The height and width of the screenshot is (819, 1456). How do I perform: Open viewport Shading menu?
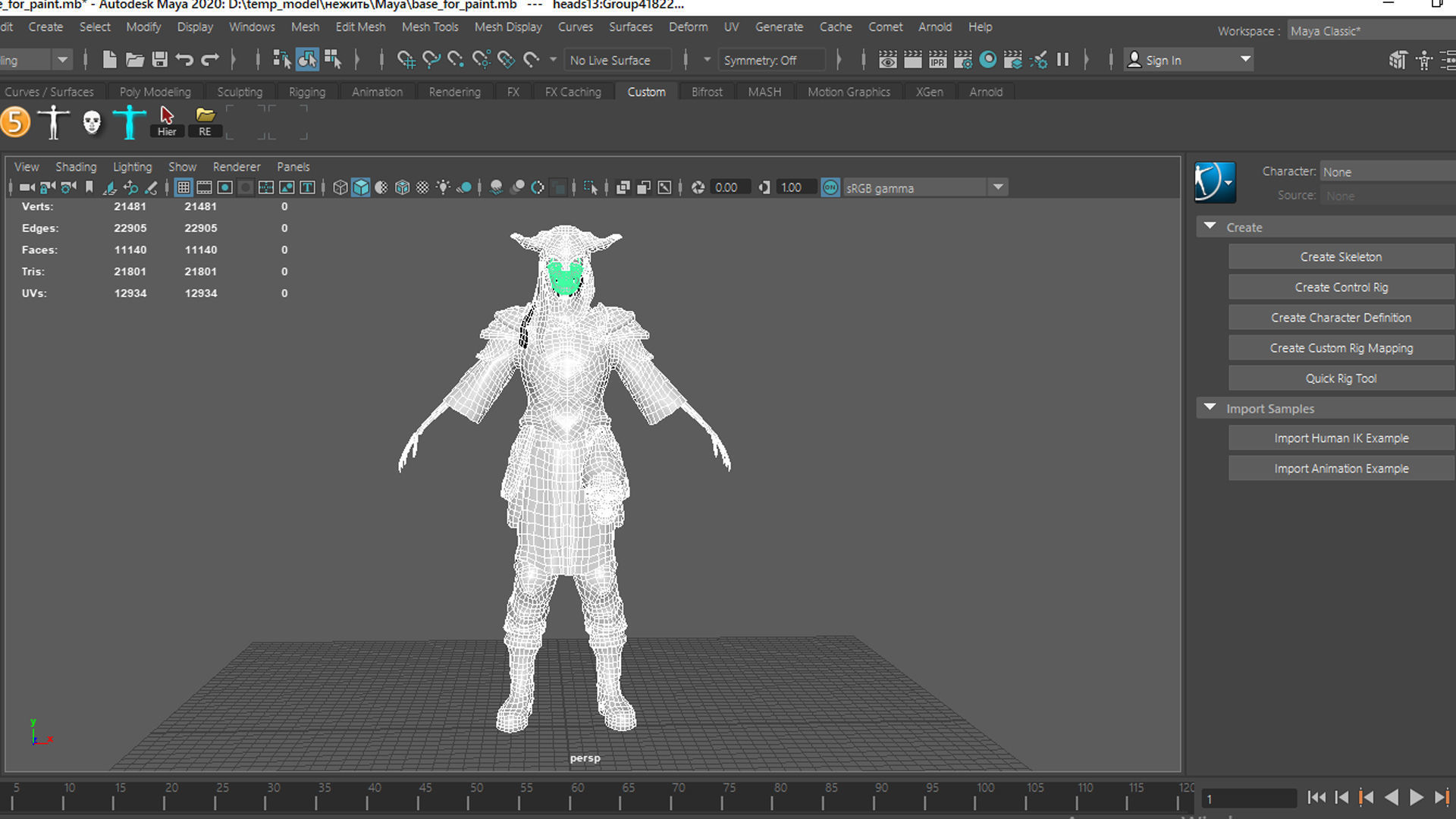[x=76, y=167]
